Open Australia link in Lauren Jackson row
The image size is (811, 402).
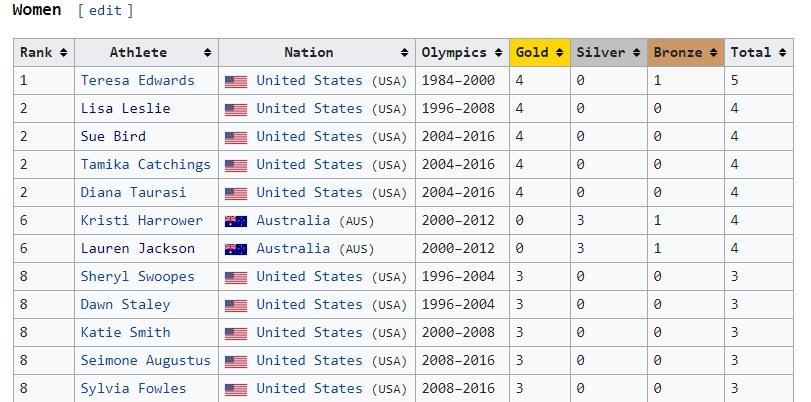click(292, 248)
